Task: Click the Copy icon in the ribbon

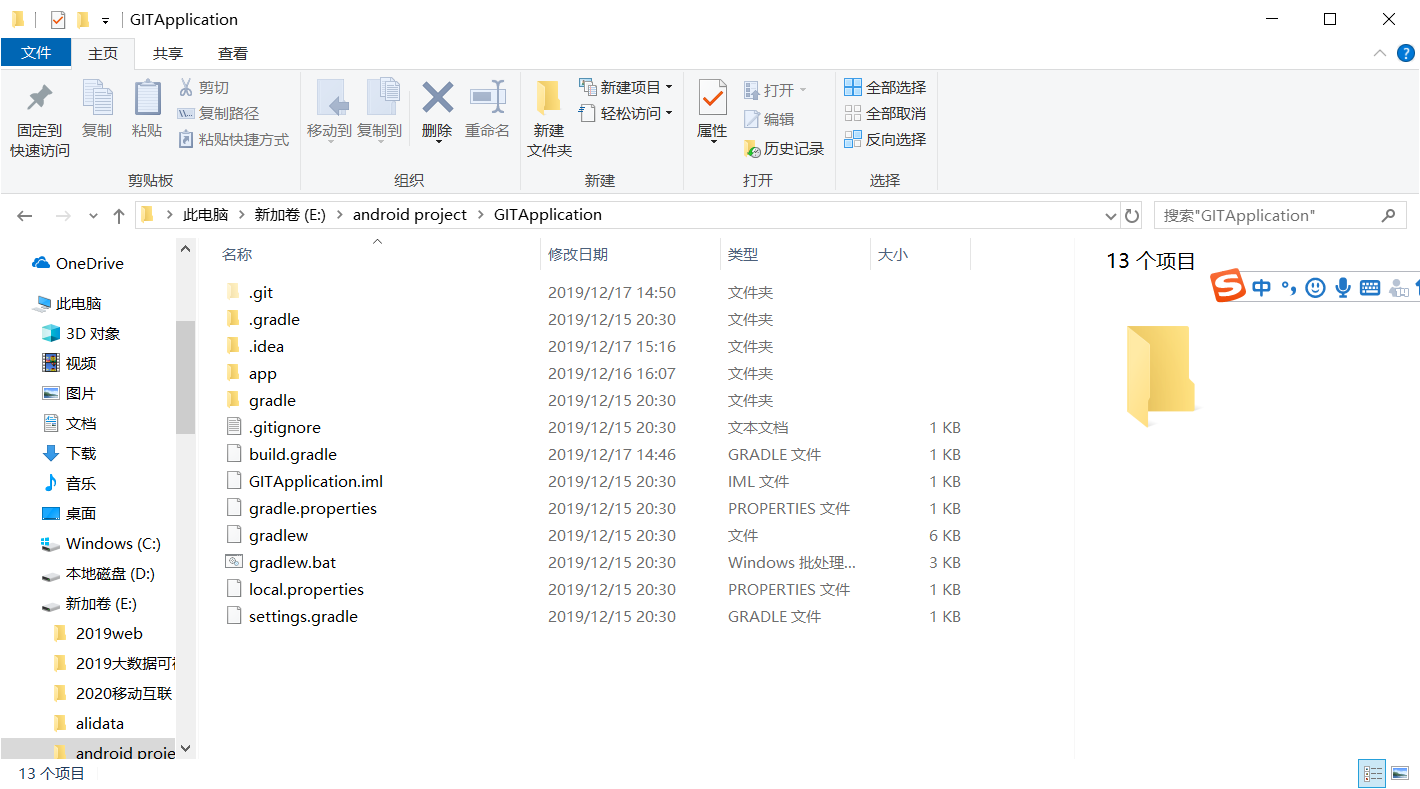Action: tap(97, 98)
